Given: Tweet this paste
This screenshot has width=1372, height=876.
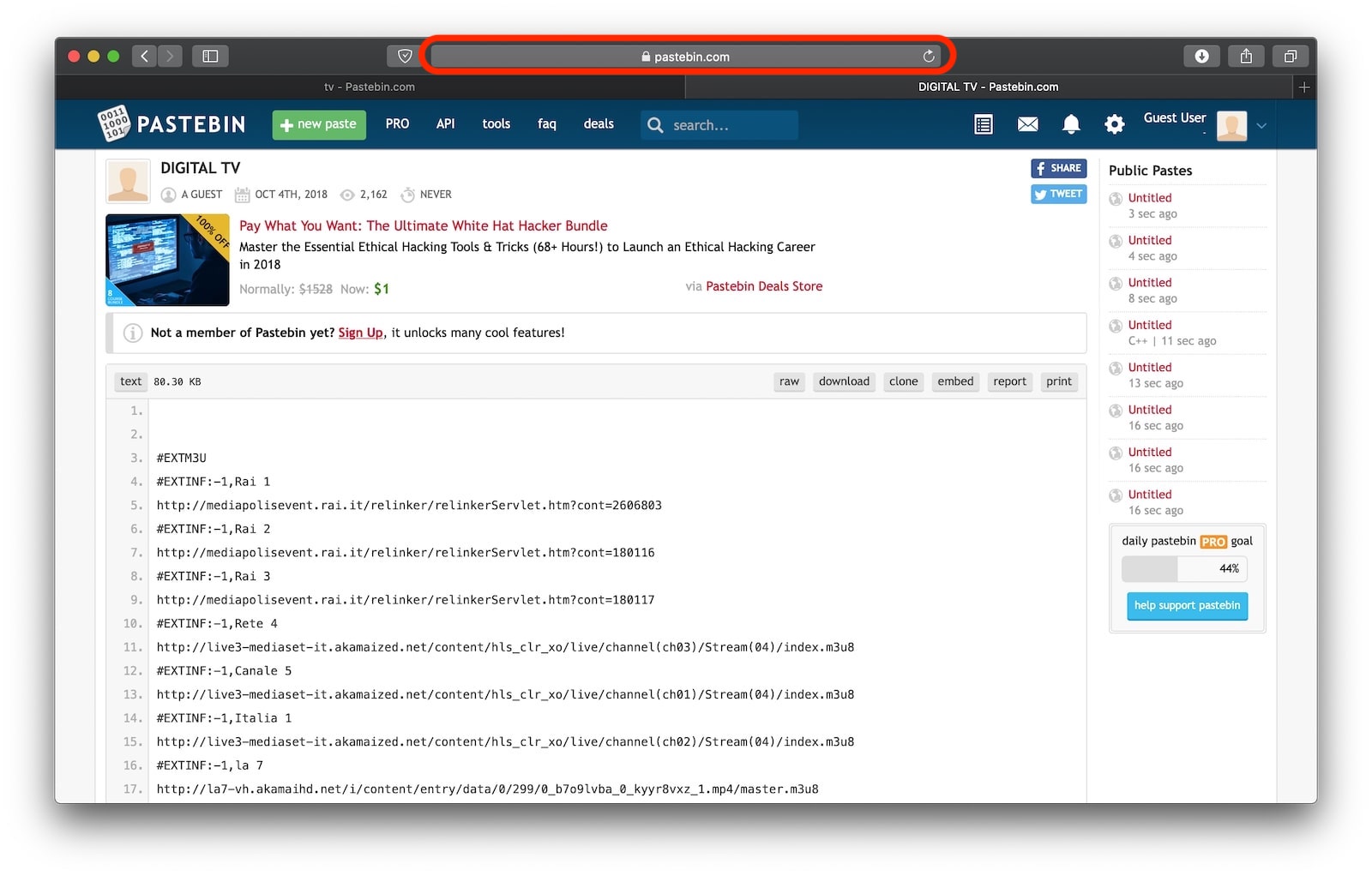Looking at the screenshot, I should [x=1058, y=195].
